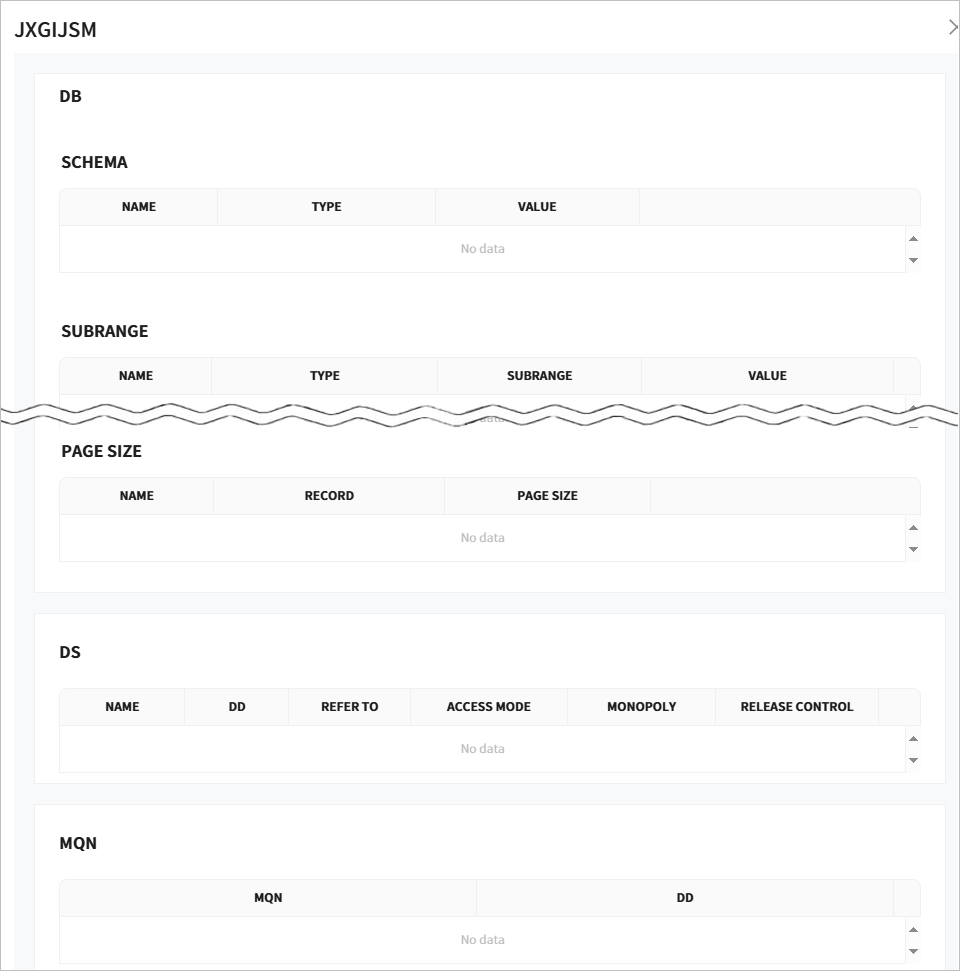Screen dimensions: 960x971
Task: Click the VALUE column header under SCHEMA
Action: click(537, 207)
